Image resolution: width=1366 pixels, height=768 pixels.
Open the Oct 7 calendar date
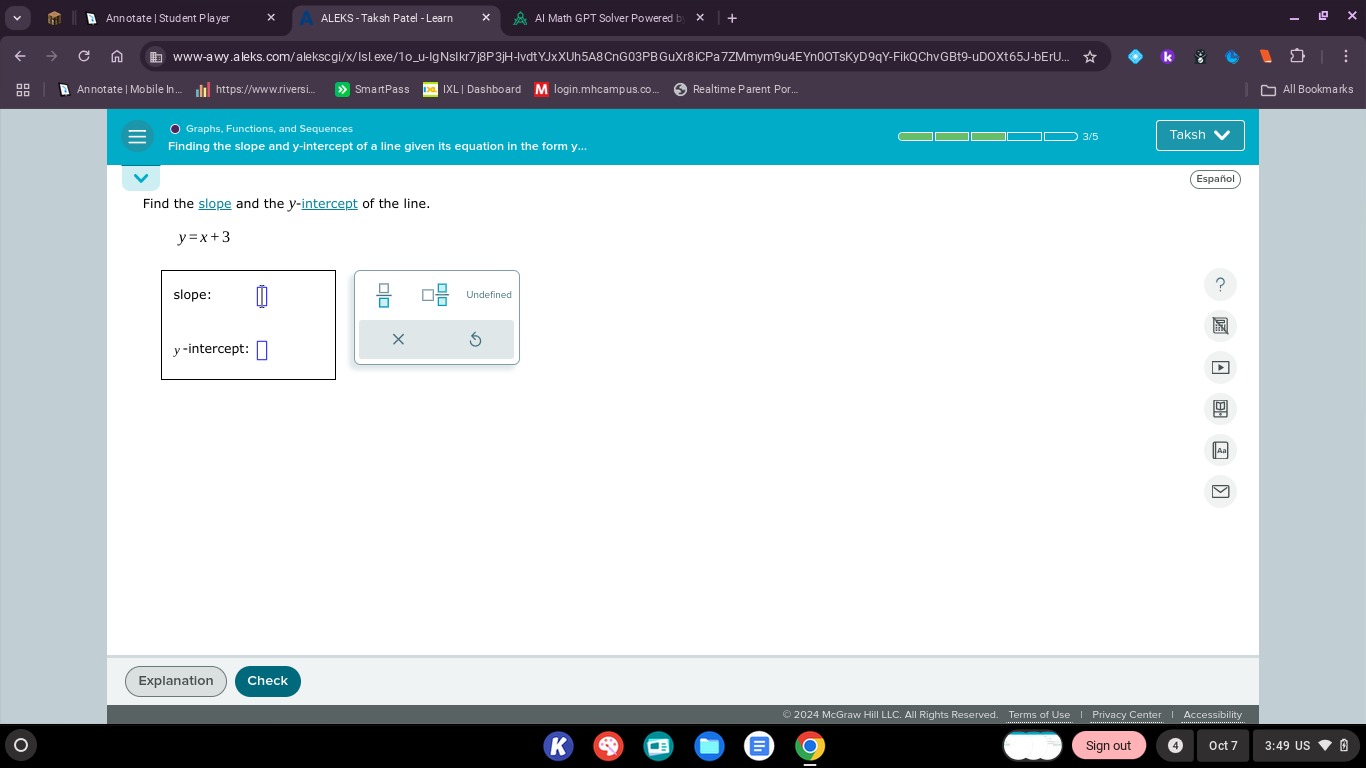click(x=1222, y=745)
